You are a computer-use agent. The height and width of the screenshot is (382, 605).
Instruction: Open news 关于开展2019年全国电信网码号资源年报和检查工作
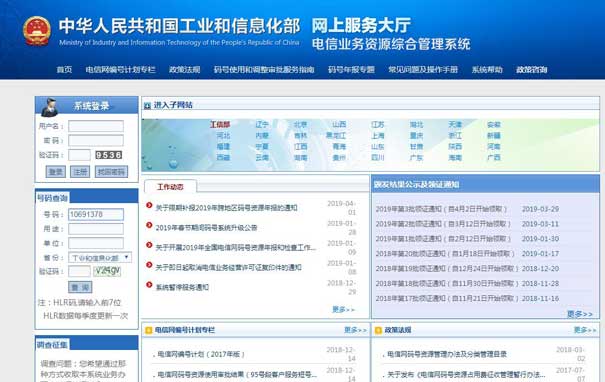tap(236, 247)
